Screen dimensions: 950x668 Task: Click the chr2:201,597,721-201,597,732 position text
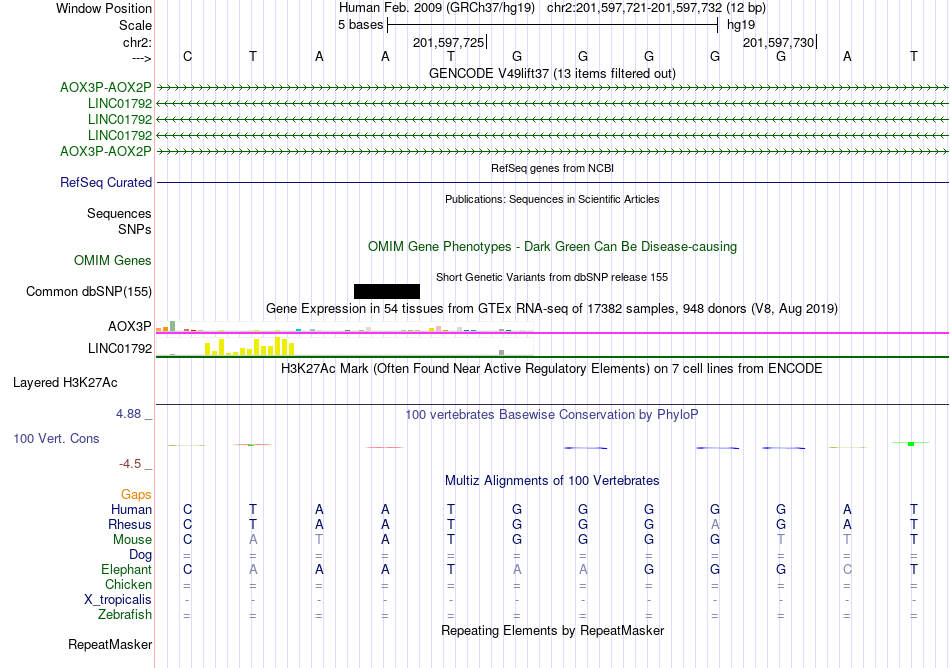(634, 8)
